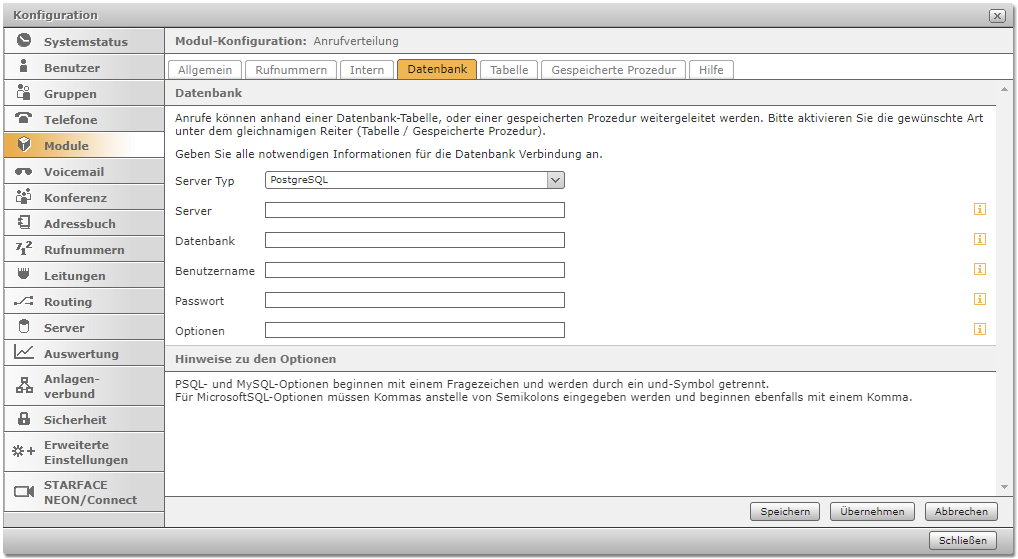Click the scroll down arrow in content pane
The image size is (1018, 559).
coord(1004,488)
